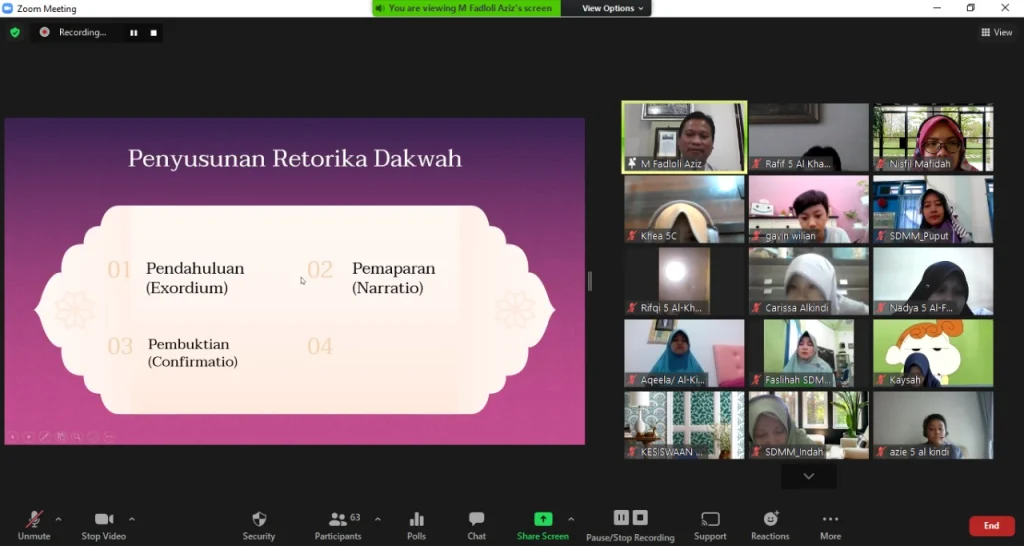
Task: Select azie 5 al kindi video tile
Action: (x=933, y=425)
